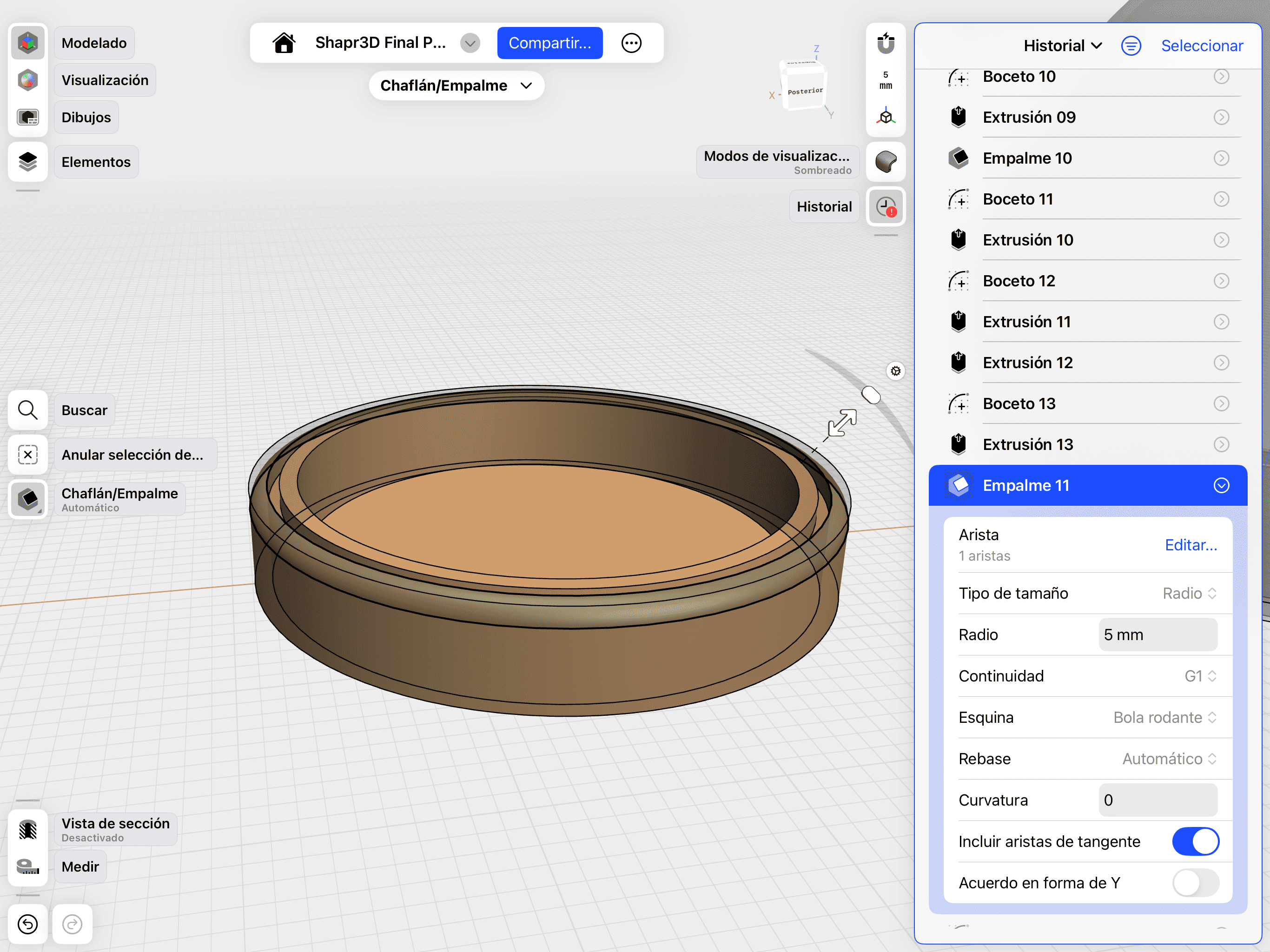The height and width of the screenshot is (952, 1270).
Task: Open the Elementos layers icon
Action: [x=27, y=162]
